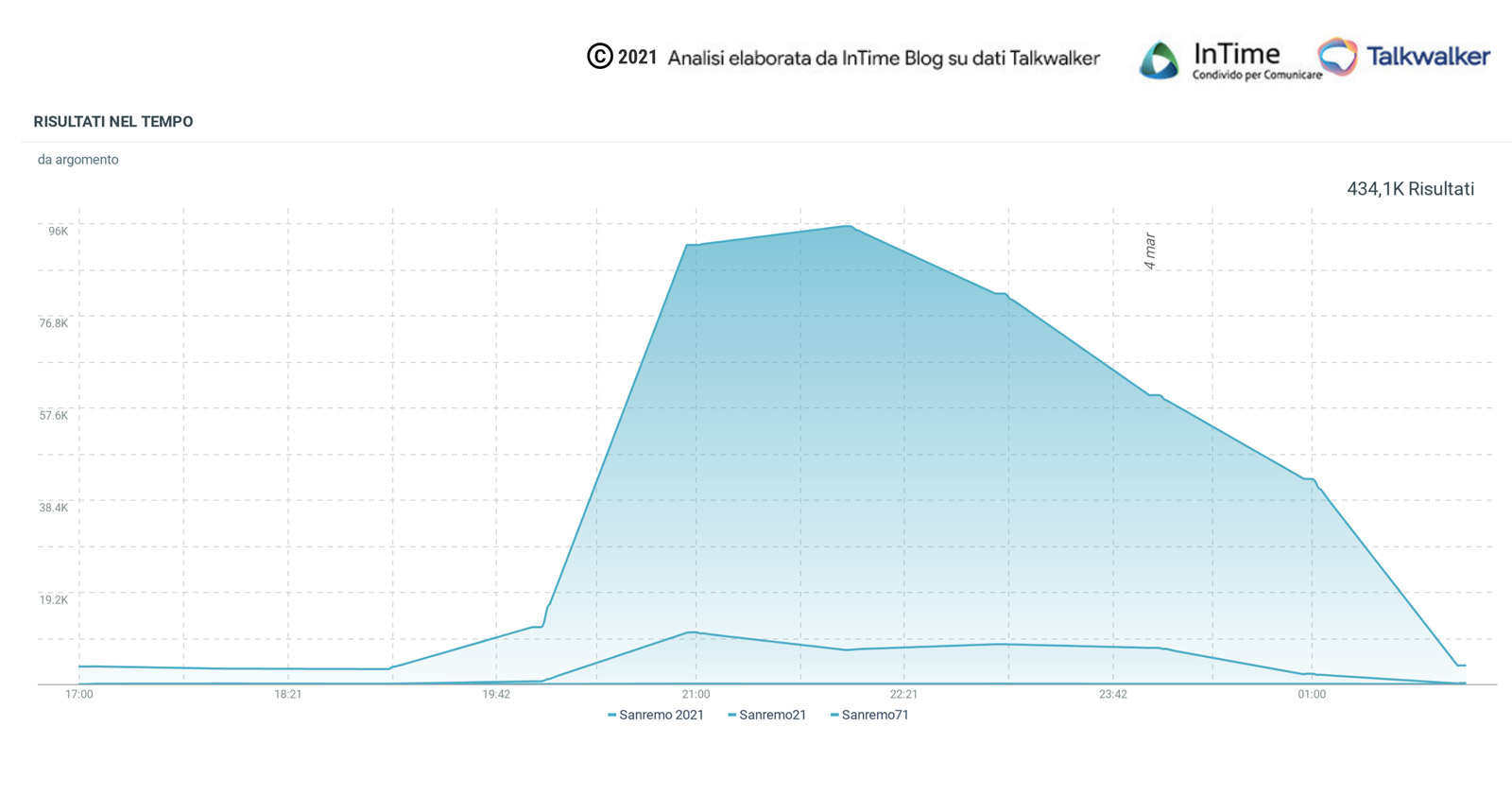This screenshot has height=796, width=1512.
Task: Click the 19.2K y-axis label
Action: (54, 600)
